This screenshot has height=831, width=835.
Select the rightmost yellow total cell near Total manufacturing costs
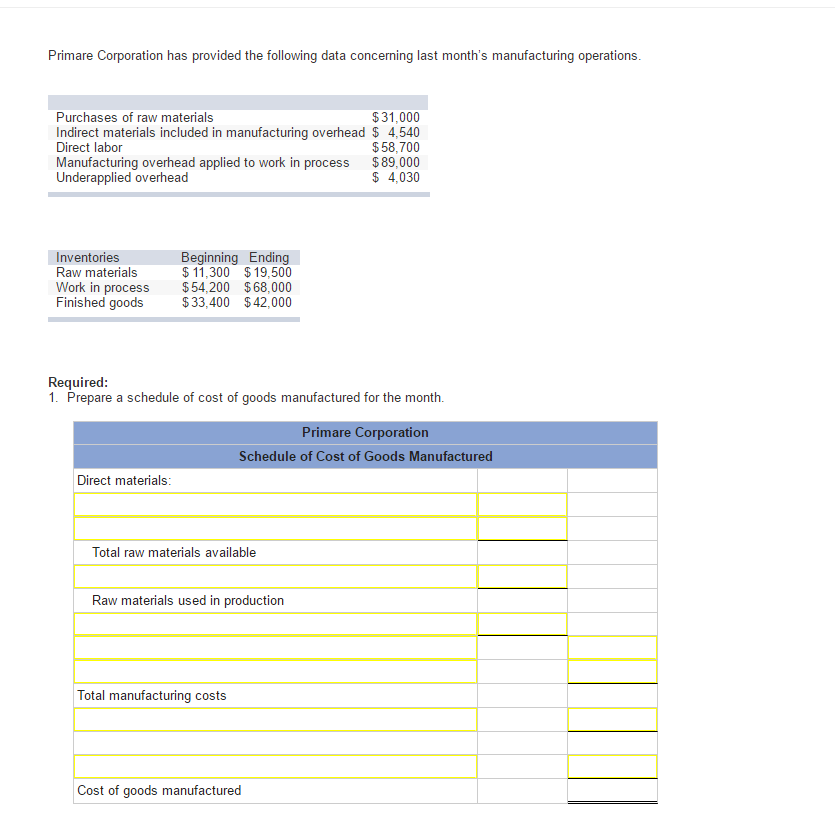coord(612,719)
